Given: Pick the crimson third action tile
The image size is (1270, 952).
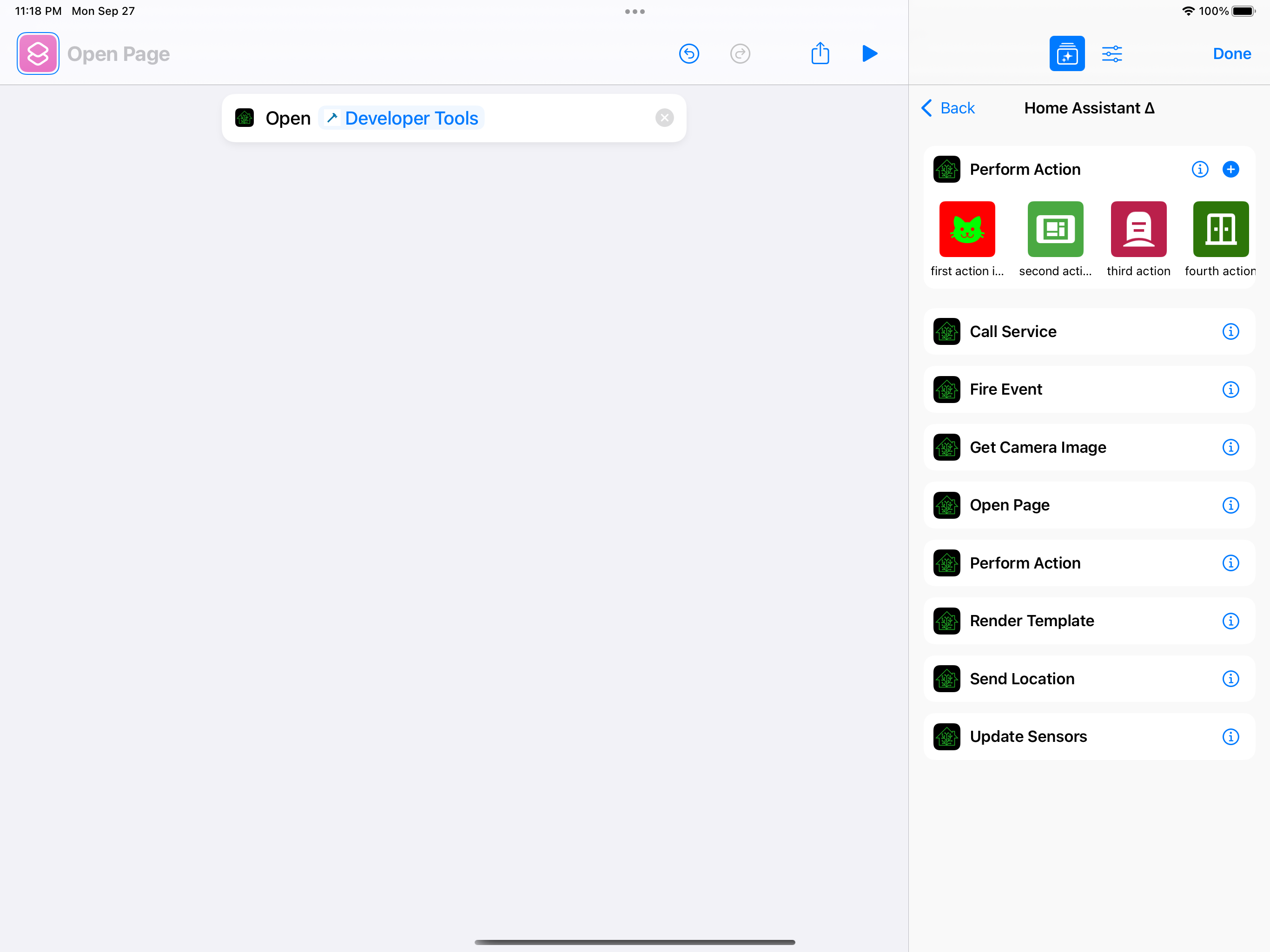Looking at the screenshot, I should (x=1138, y=229).
